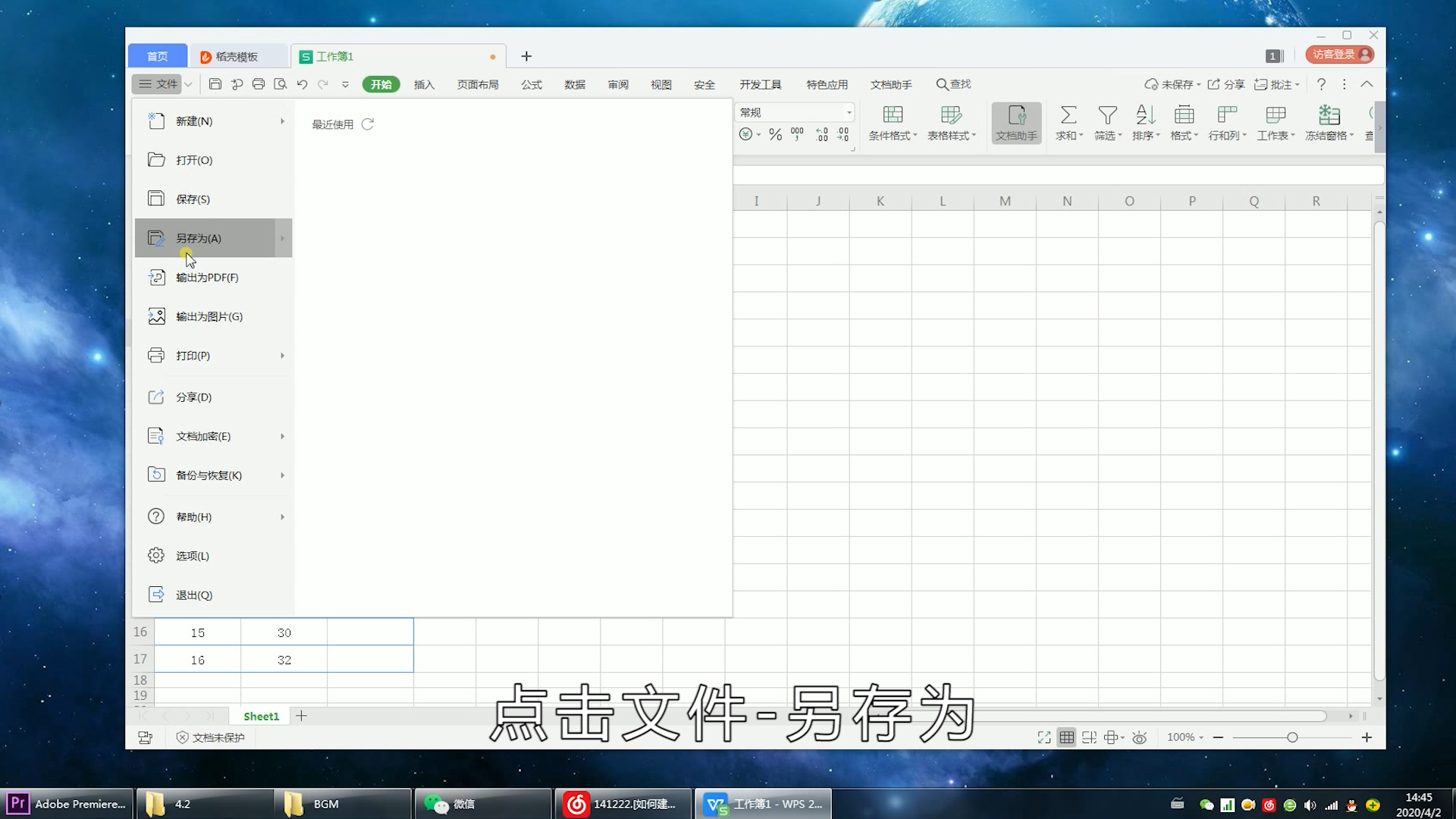Collapse the ribbon with the caret
The height and width of the screenshot is (819, 1456).
click(x=1367, y=84)
